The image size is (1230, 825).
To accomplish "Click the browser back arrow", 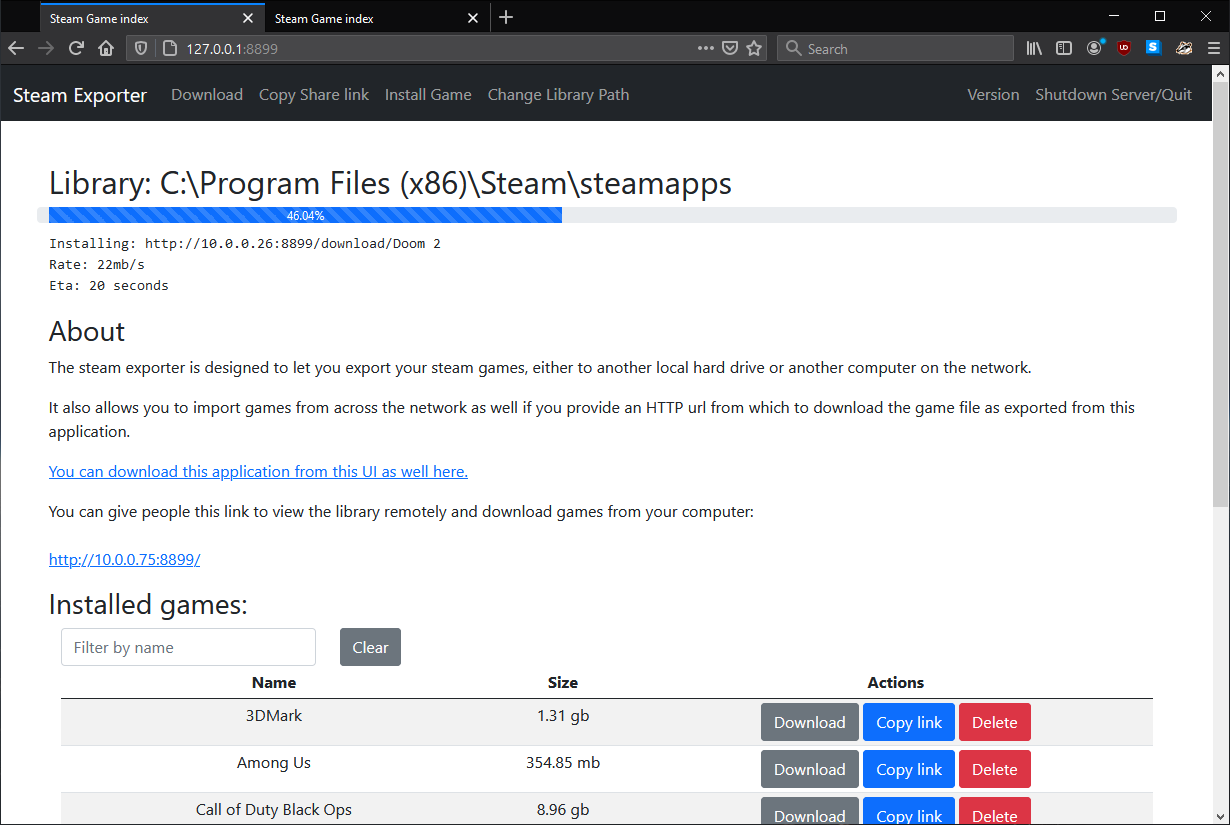I will click(x=16, y=48).
